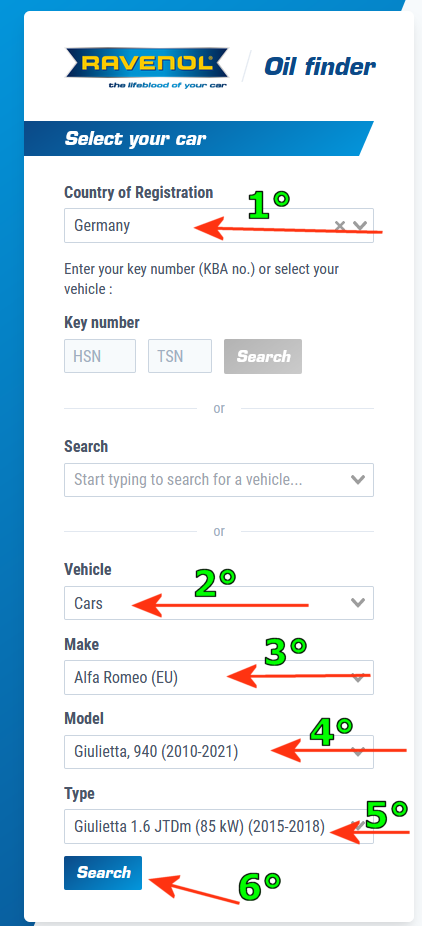Viewport: 422px width, 926px height.
Task: Click the RAVENOL logo
Action: tap(147, 67)
